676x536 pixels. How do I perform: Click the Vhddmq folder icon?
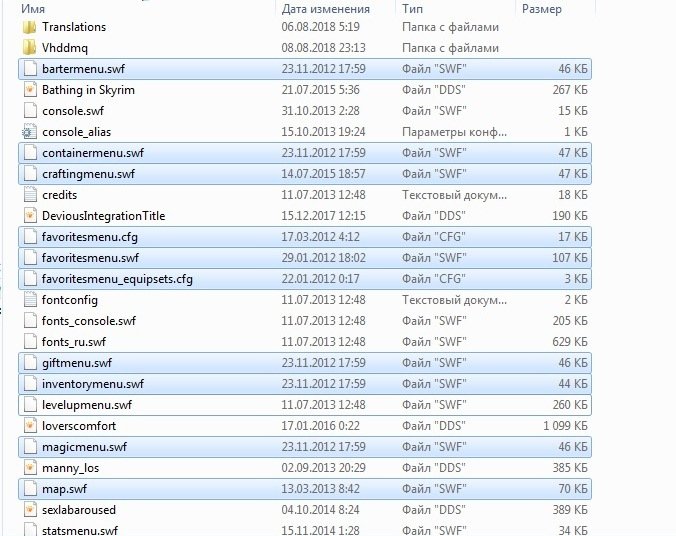click(x=29, y=48)
